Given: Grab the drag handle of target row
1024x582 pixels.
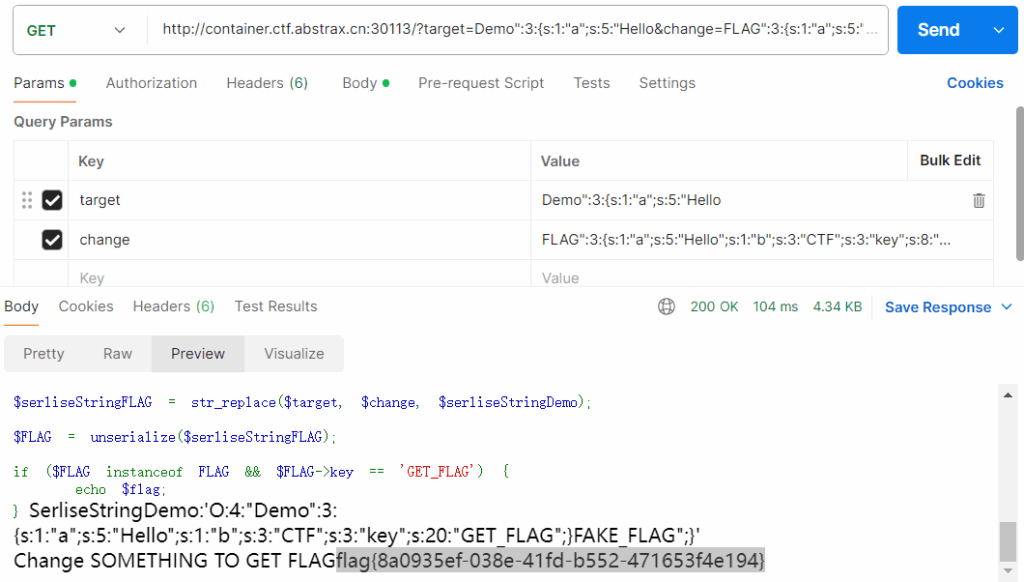Looking at the screenshot, I should 27,200.
